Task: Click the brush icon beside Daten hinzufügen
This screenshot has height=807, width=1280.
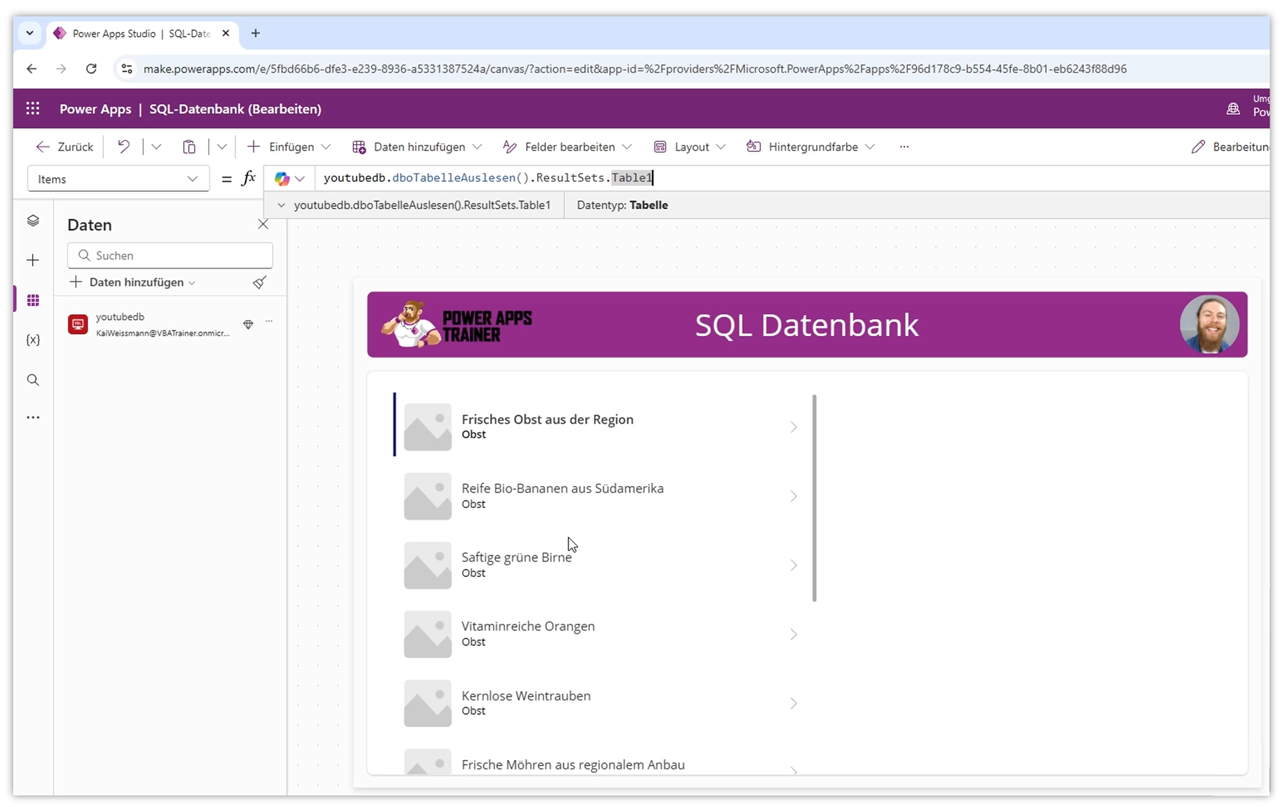Action: pyautogui.click(x=260, y=283)
